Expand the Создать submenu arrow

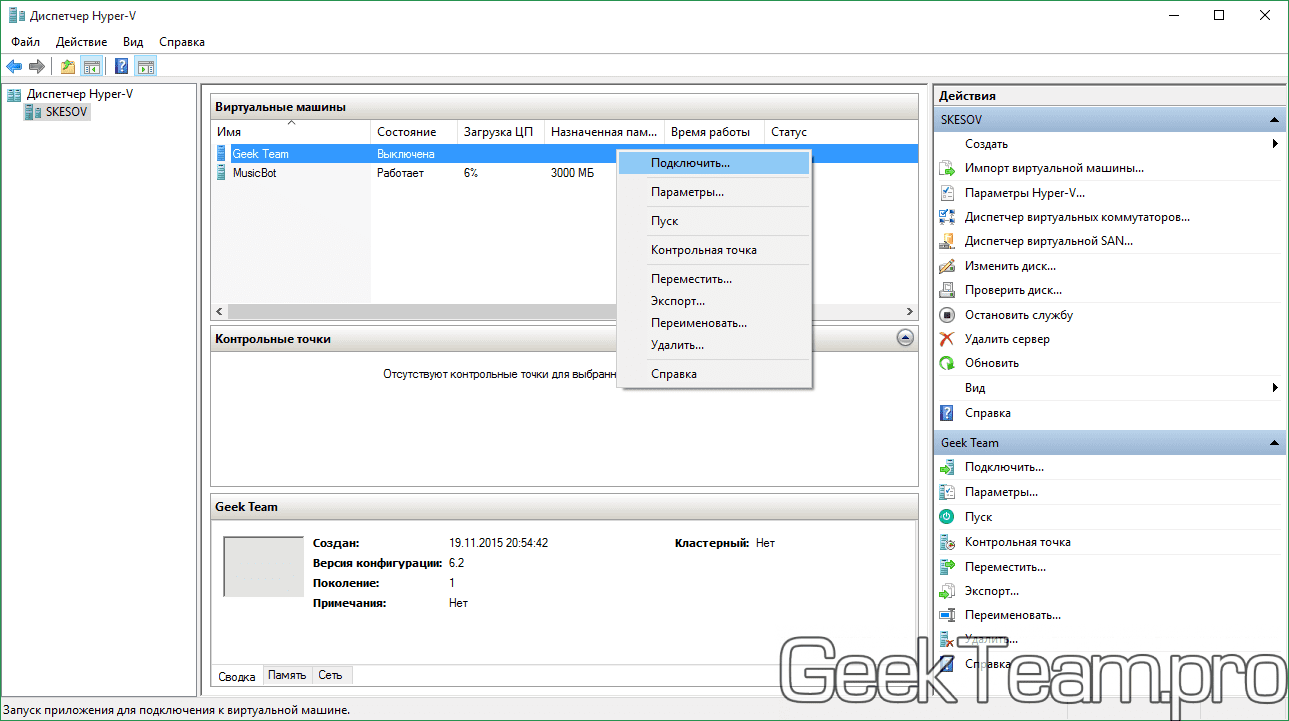pyautogui.click(x=1275, y=144)
